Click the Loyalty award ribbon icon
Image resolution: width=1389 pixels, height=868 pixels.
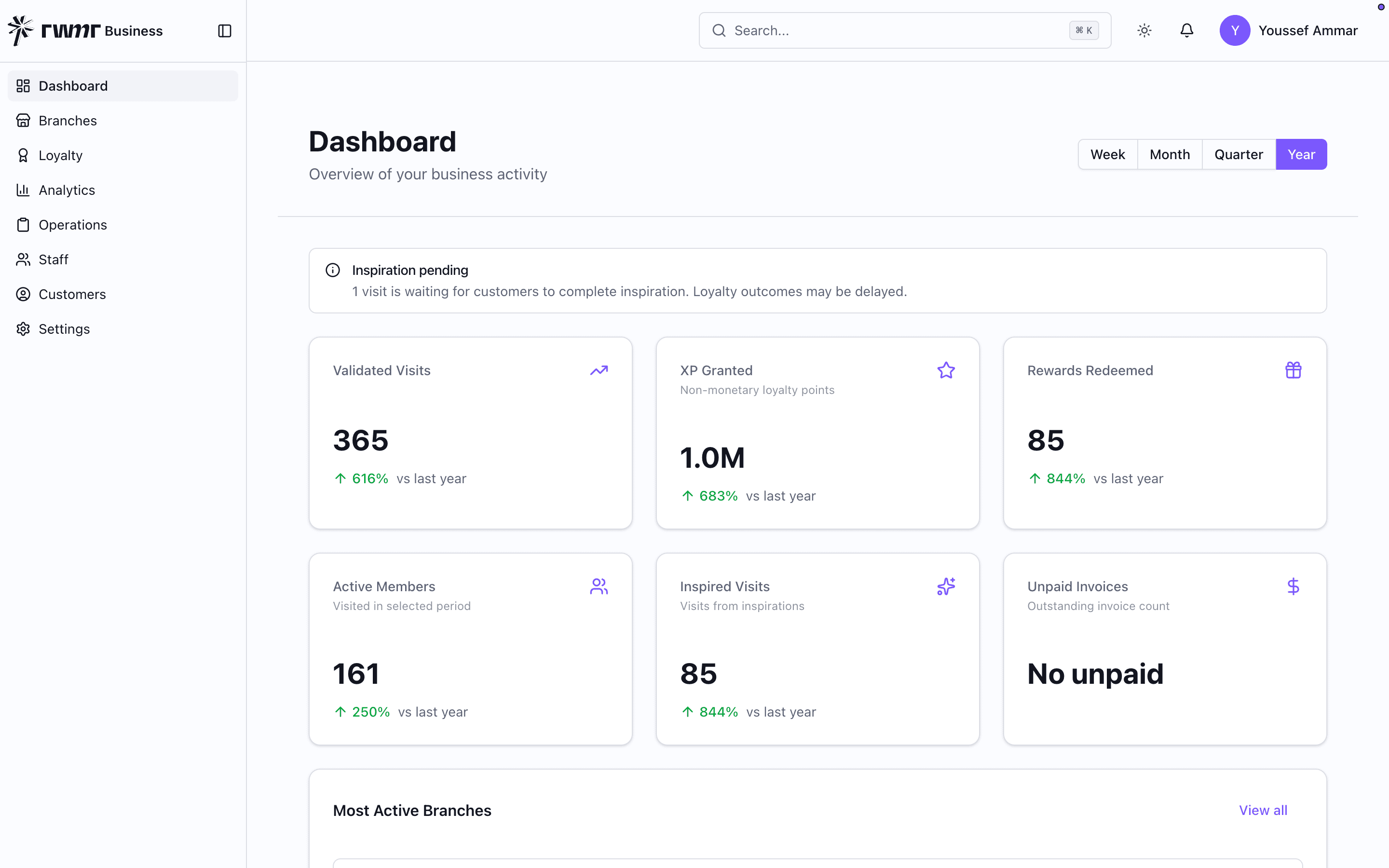[x=23, y=156]
